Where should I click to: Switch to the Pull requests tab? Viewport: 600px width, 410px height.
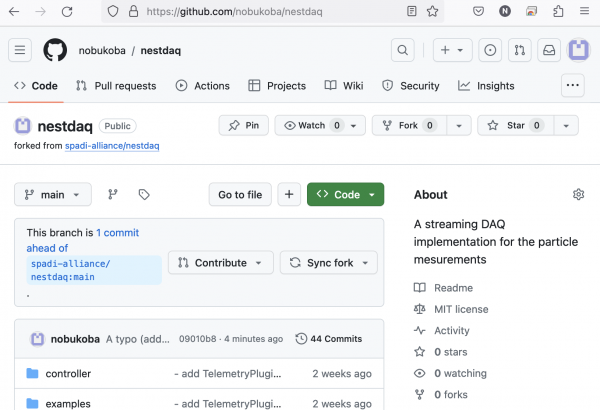tap(116, 86)
